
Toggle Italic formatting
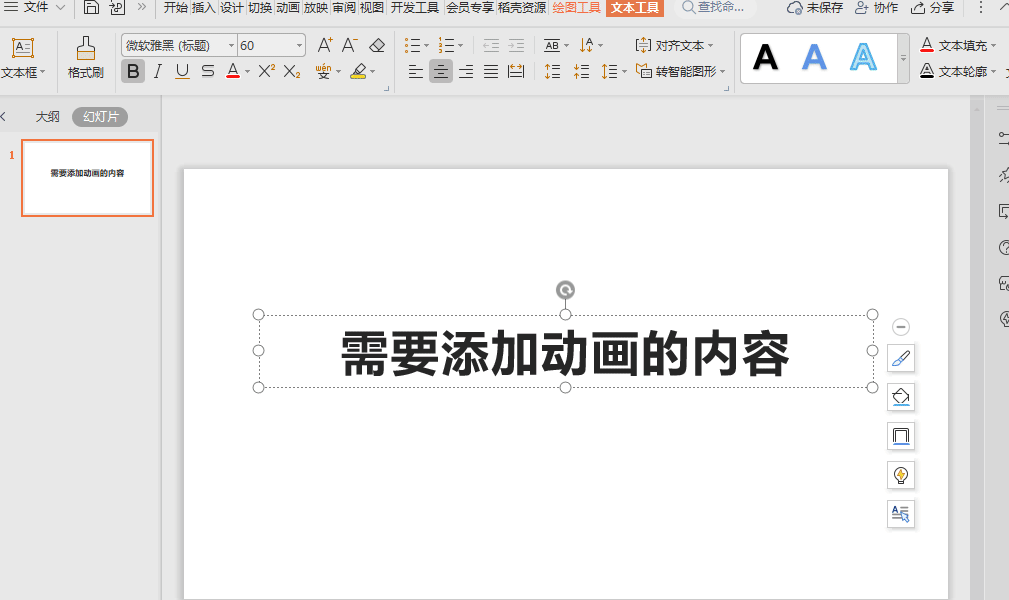(x=158, y=71)
